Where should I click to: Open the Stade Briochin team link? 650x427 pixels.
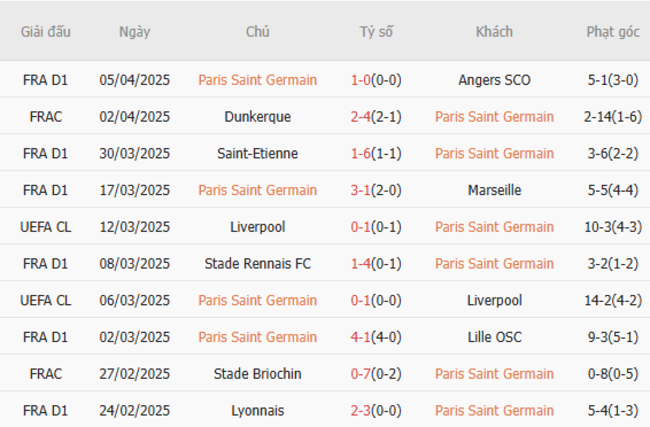(x=258, y=374)
